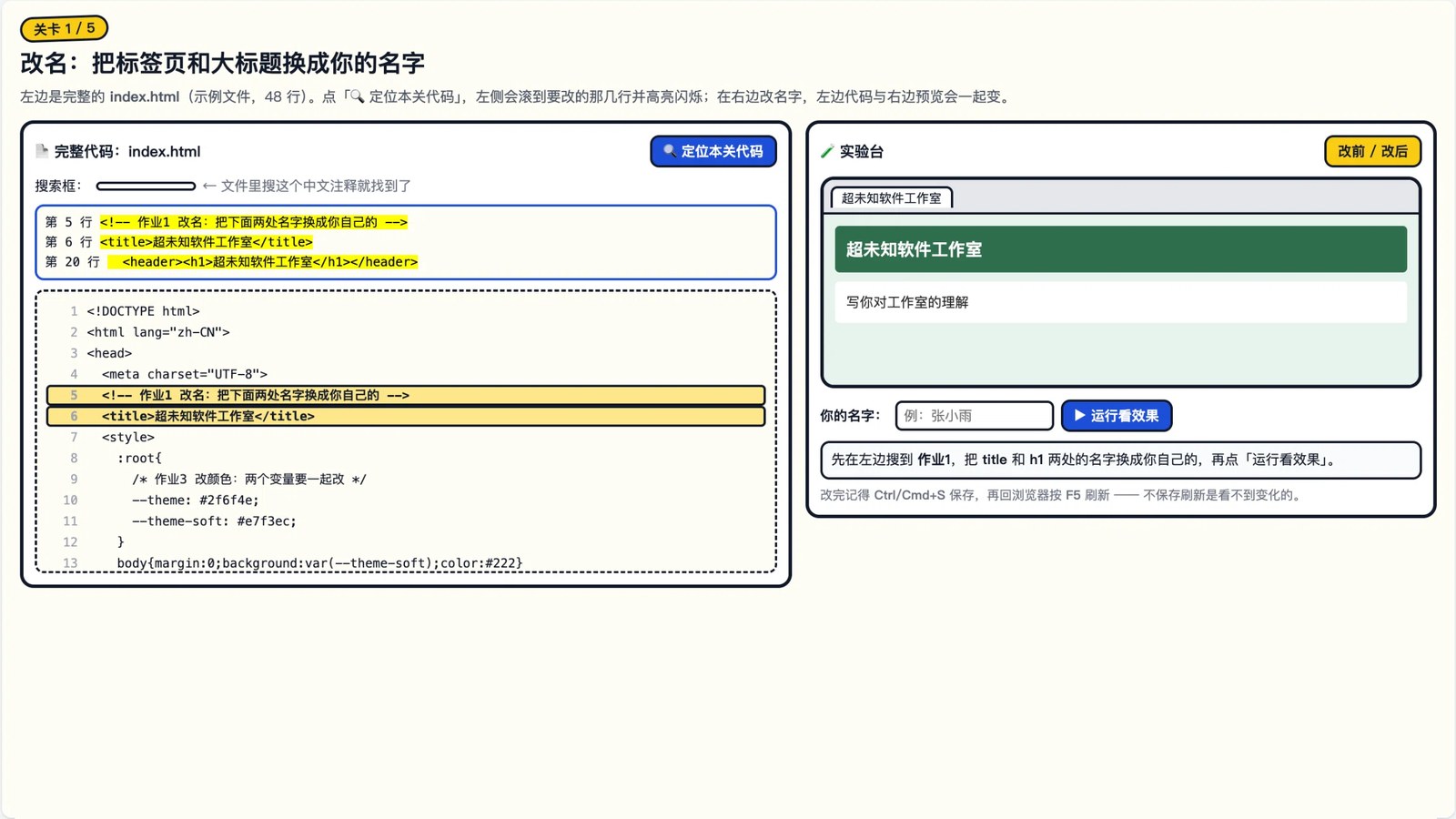
Task: Click the 文件里搜这个中文注释 hint text
Action: tap(307, 186)
